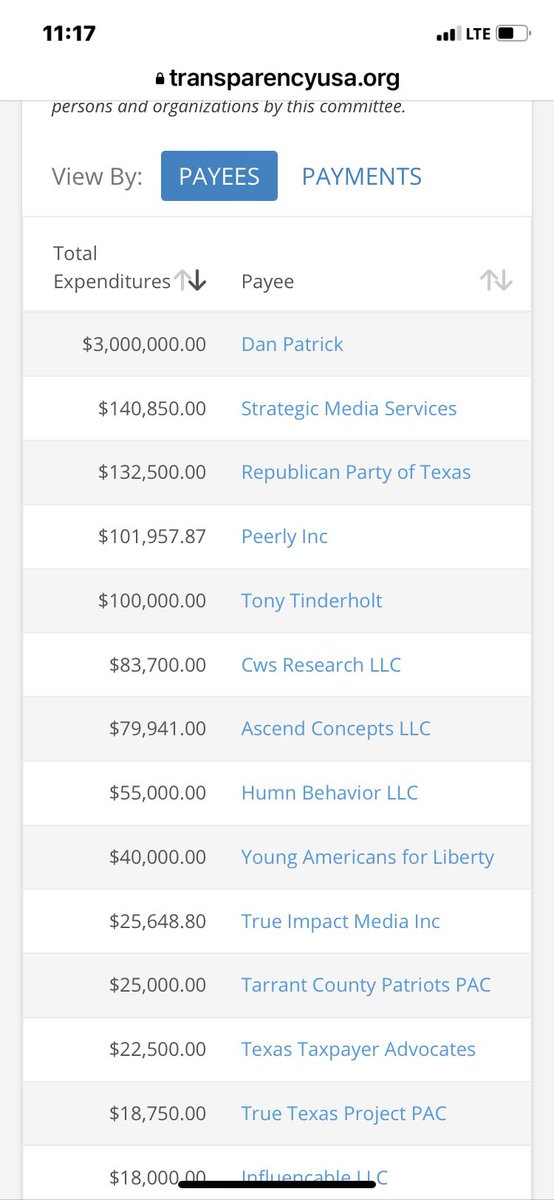Open the Dan Patrick payee link
Screen dimensions: 554x1200
292,344
